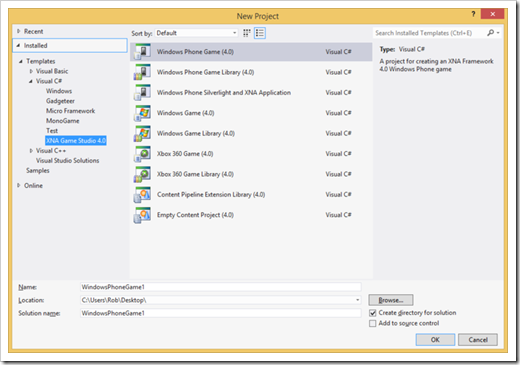Select the Test template category
The width and height of the screenshot is (520, 365).
click(52, 131)
